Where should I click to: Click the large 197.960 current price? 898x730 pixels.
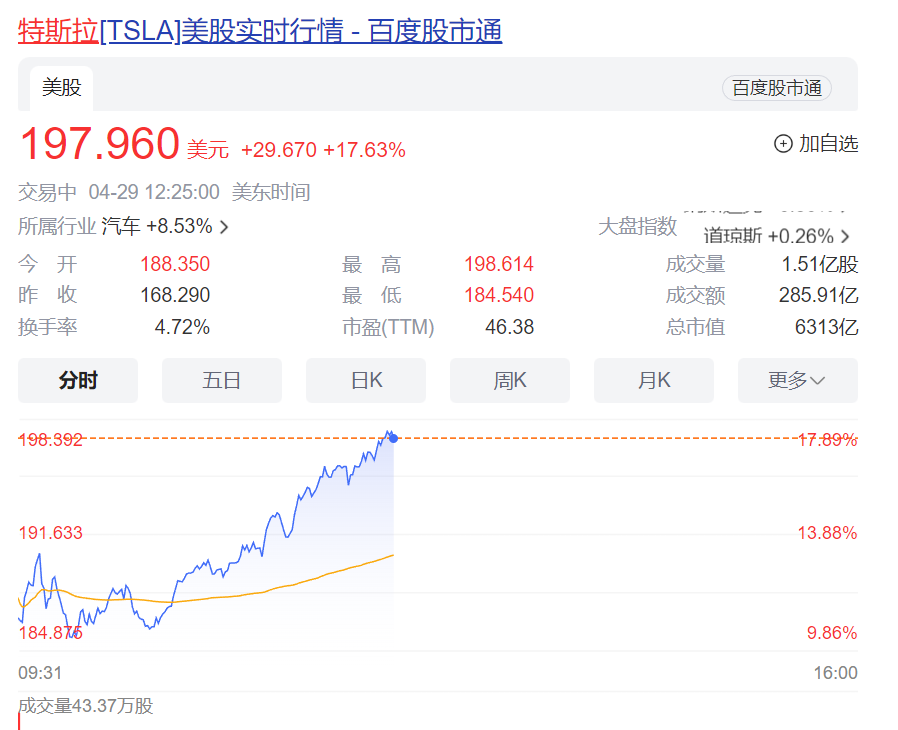(x=99, y=145)
